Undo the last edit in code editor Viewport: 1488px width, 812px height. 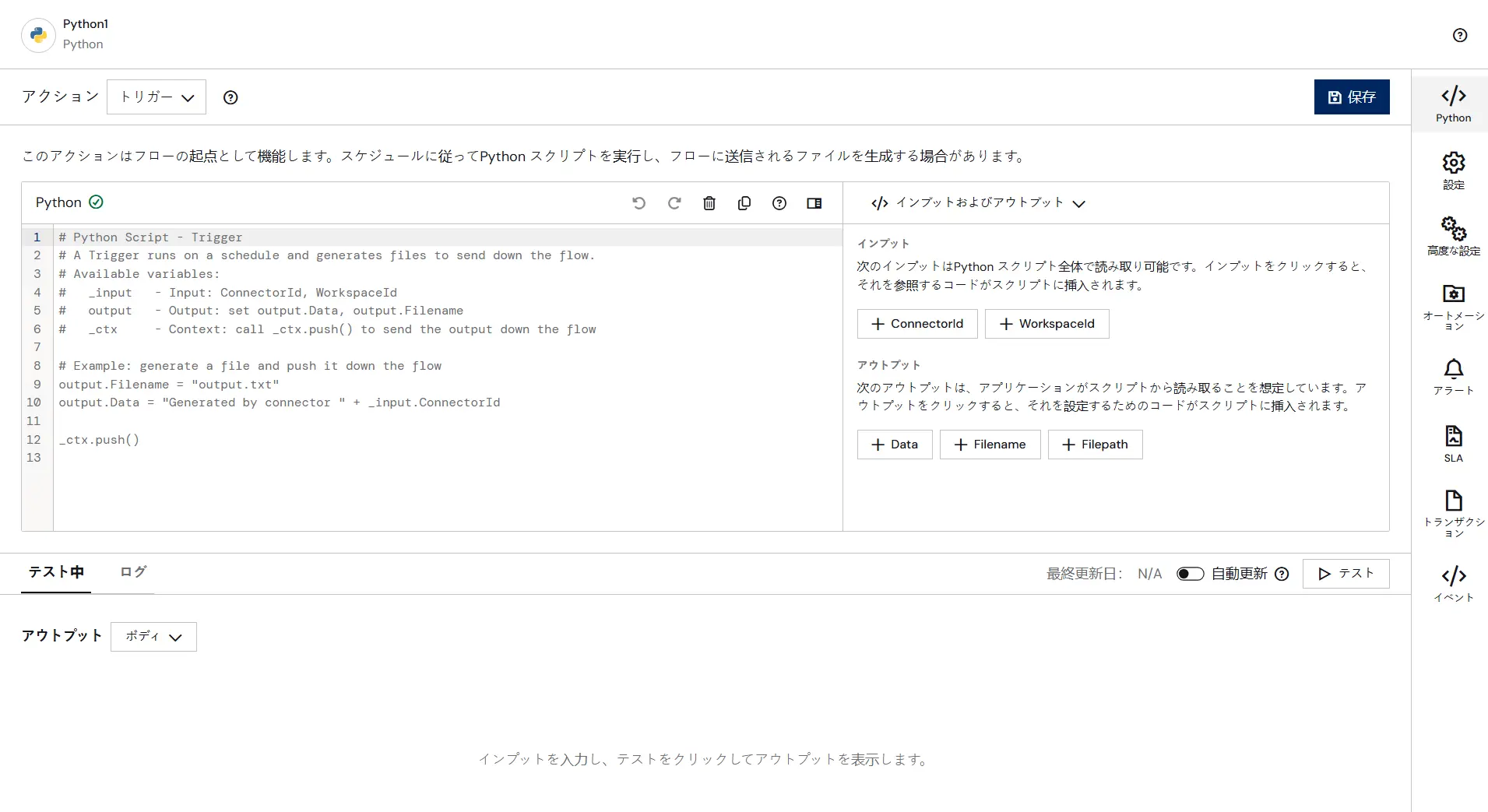(639, 203)
